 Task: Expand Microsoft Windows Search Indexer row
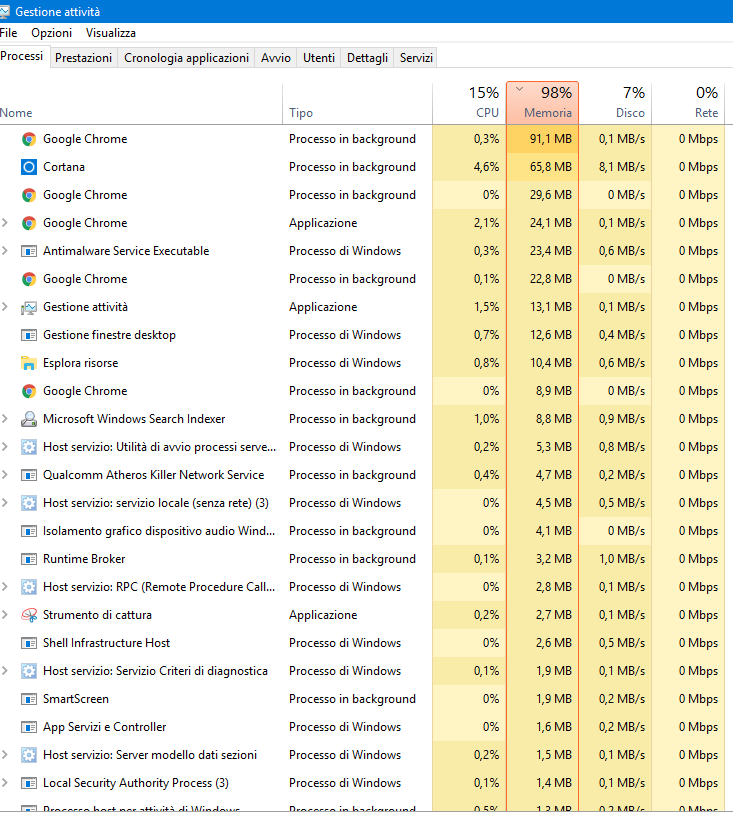pyautogui.click(x=5, y=419)
